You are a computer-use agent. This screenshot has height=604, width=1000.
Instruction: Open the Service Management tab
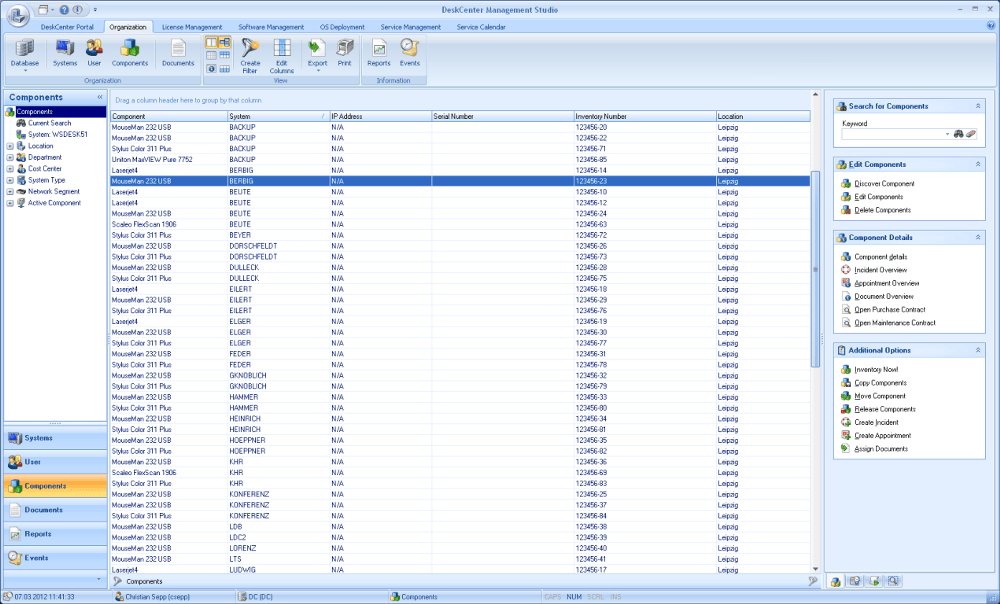[x=410, y=27]
